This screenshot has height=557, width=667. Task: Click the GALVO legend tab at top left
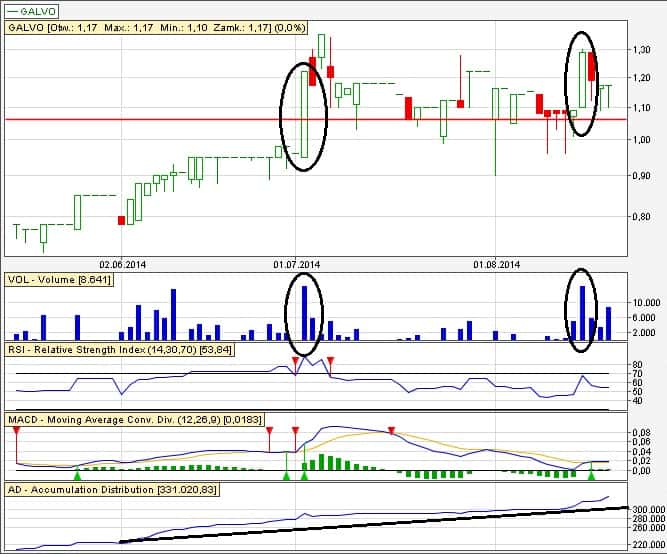31,12
